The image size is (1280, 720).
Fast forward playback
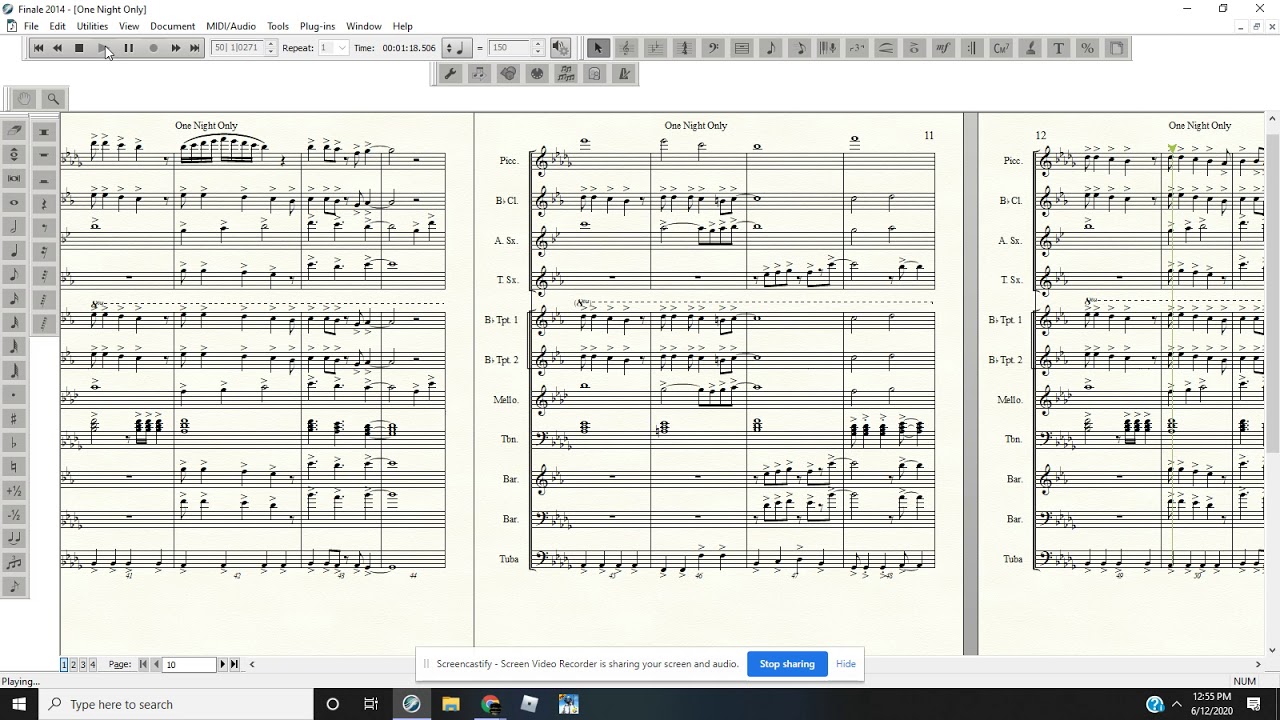pos(176,48)
